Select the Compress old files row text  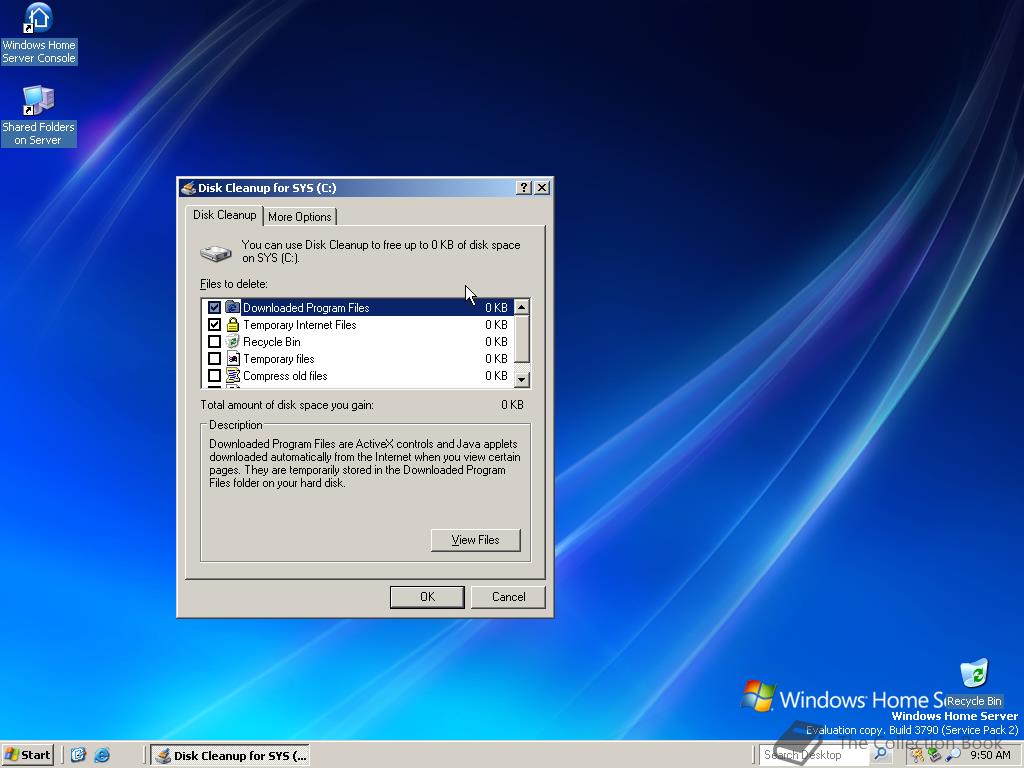(285, 375)
